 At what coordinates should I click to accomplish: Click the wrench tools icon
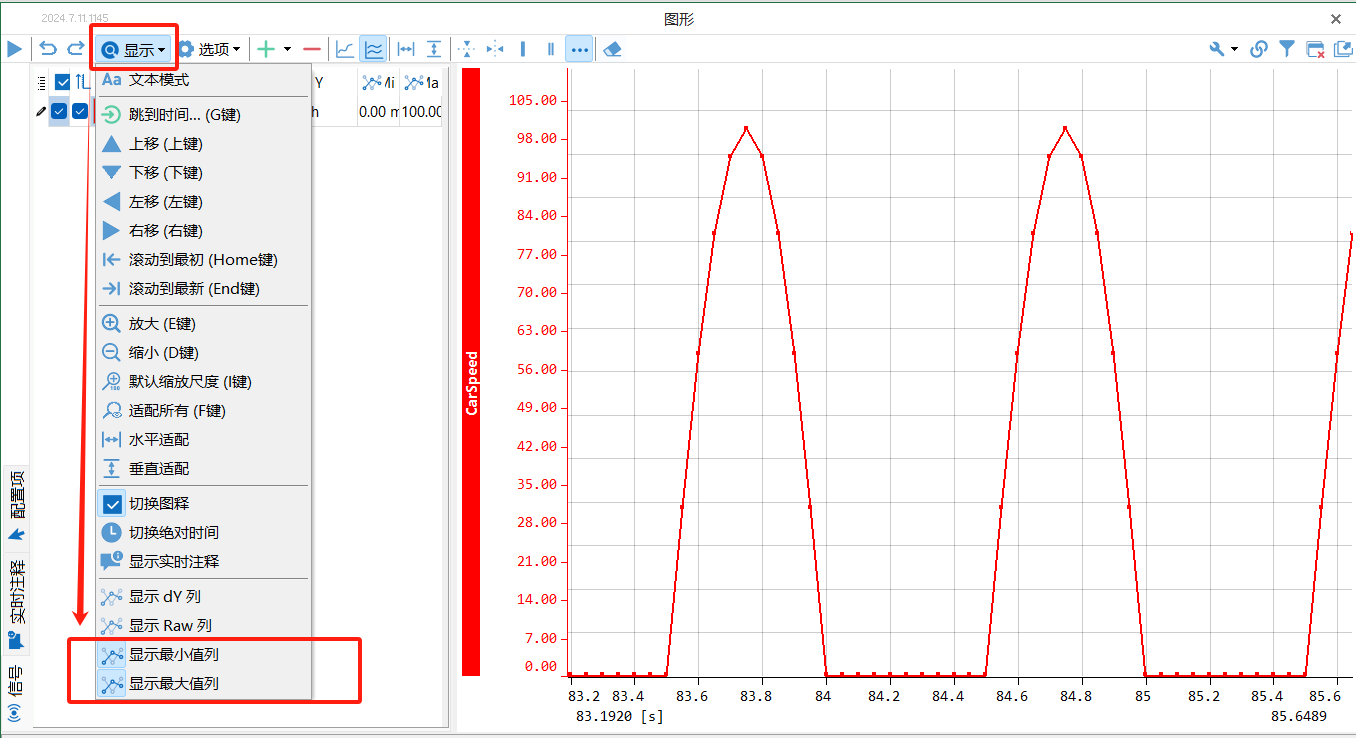[1217, 49]
